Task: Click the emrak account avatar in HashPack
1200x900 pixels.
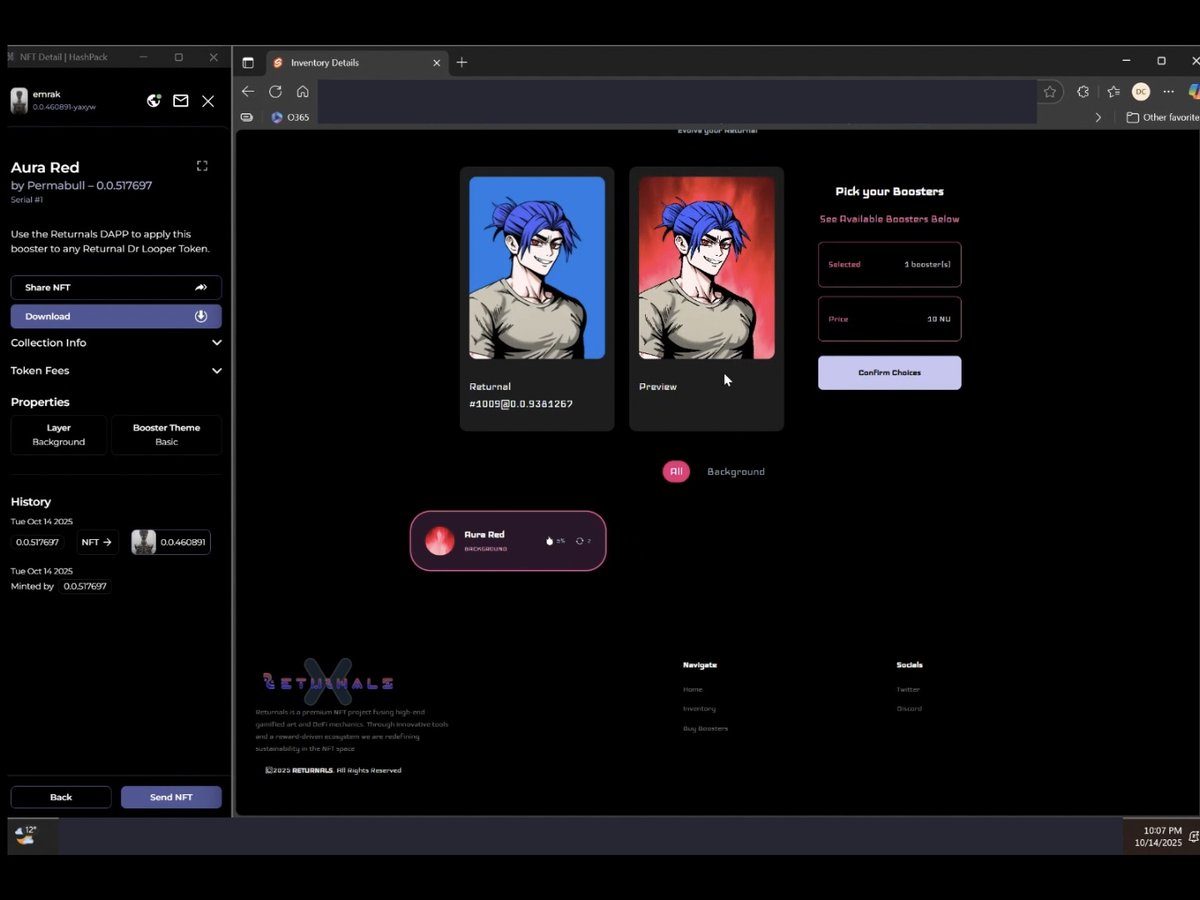Action: click(x=19, y=100)
